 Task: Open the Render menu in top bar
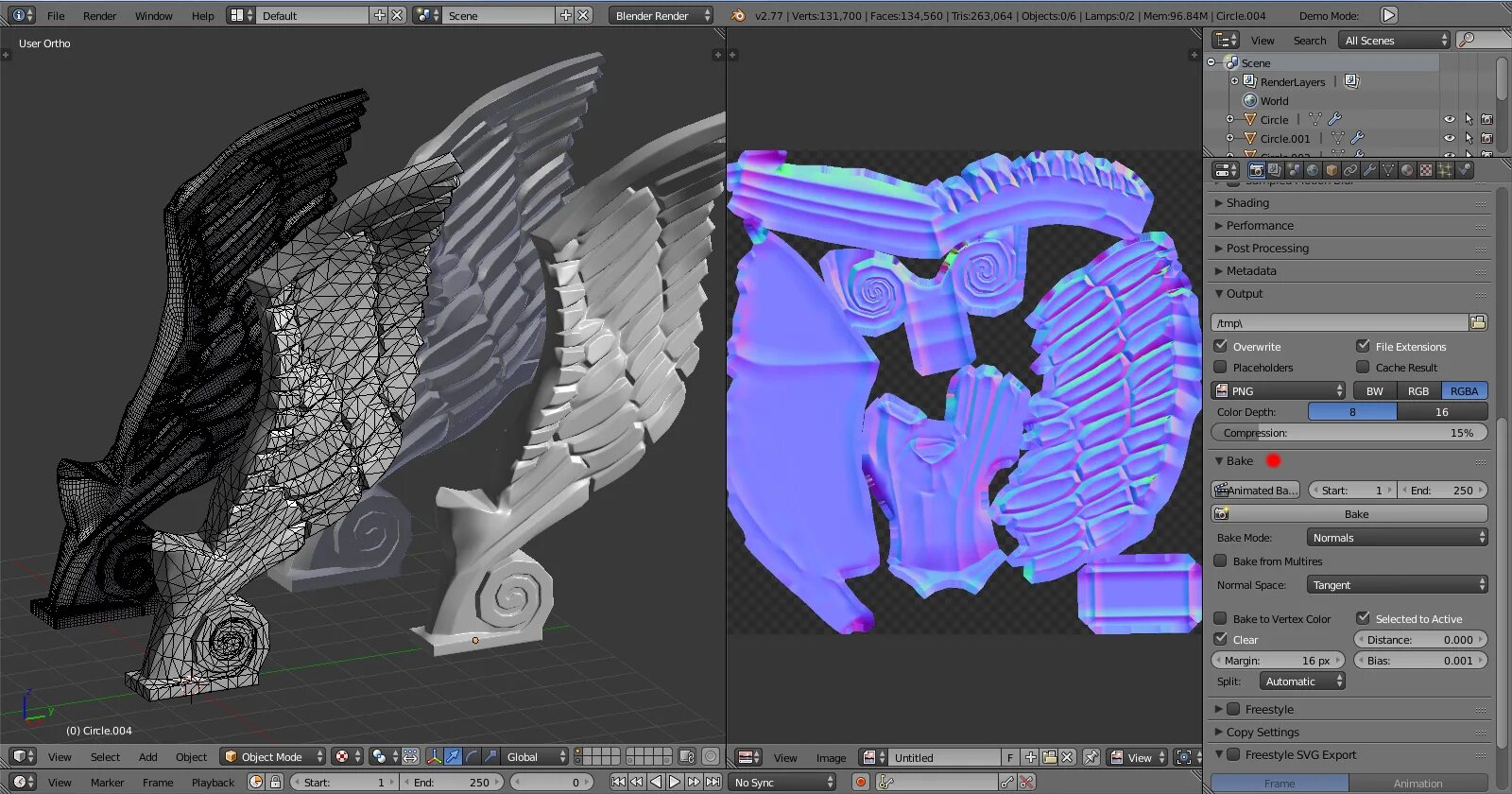coord(99,15)
